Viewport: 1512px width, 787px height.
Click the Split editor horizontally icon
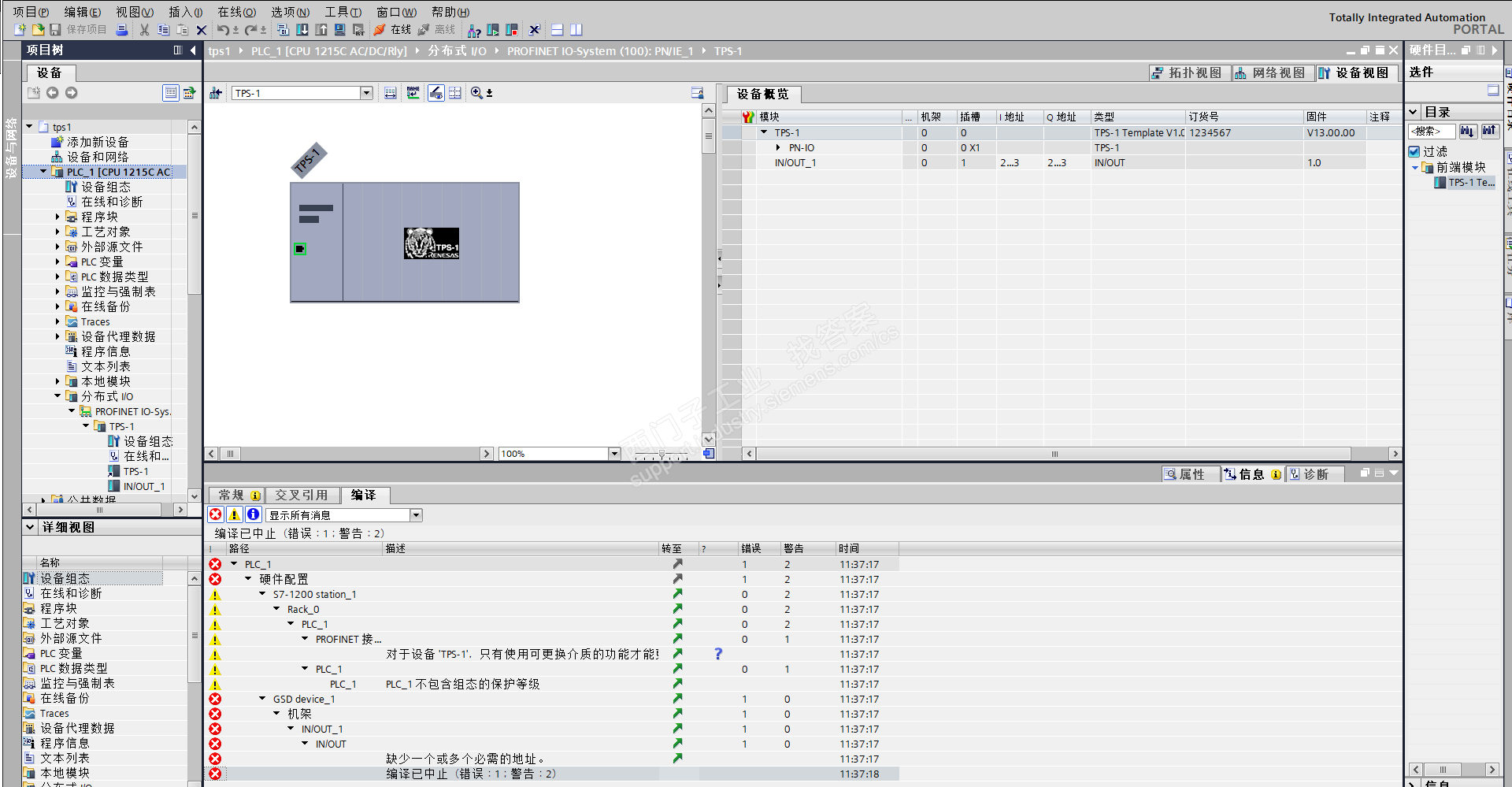pyautogui.click(x=557, y=30)
